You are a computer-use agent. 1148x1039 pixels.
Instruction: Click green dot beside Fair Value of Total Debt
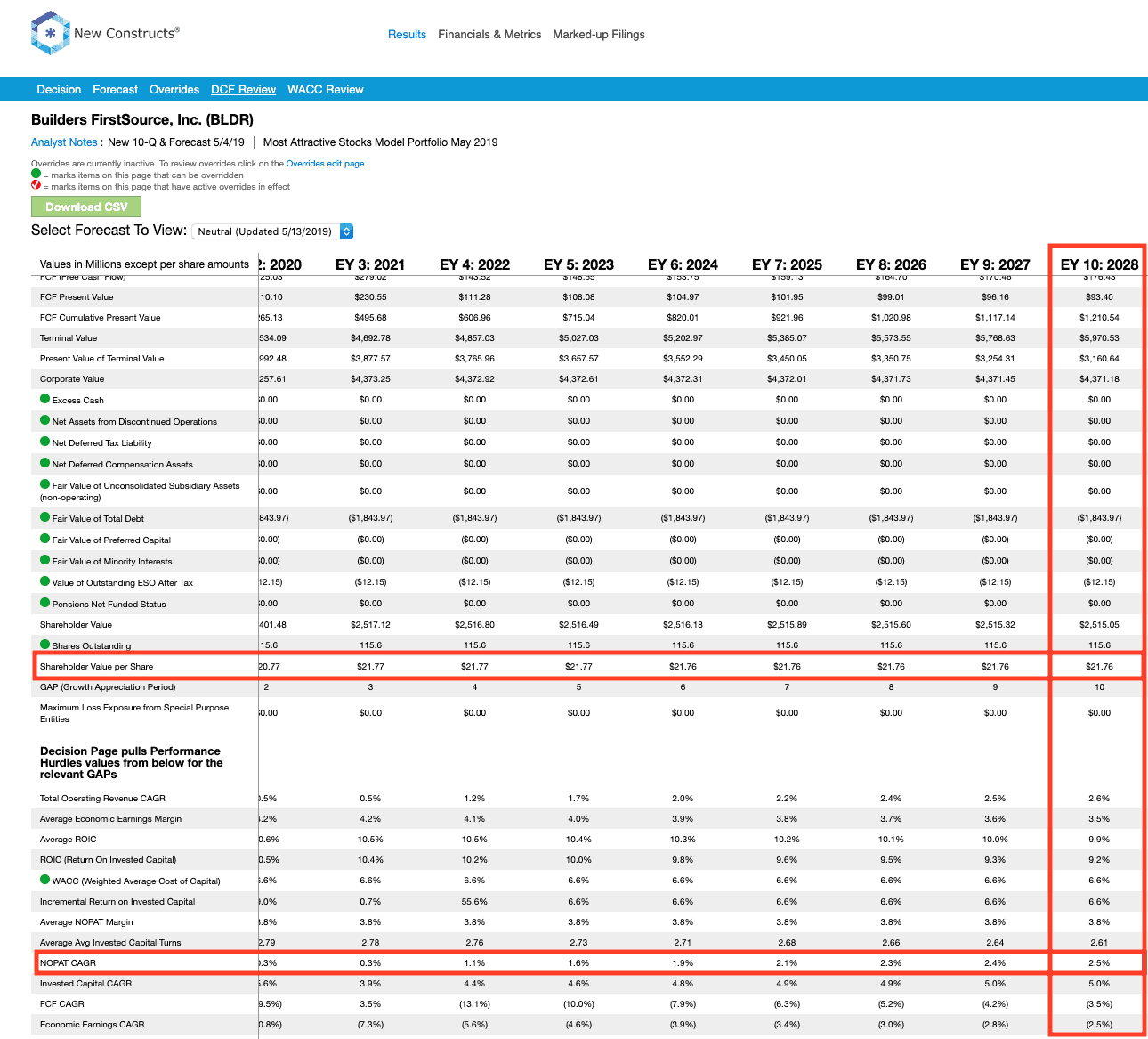(x=44, y=517)
